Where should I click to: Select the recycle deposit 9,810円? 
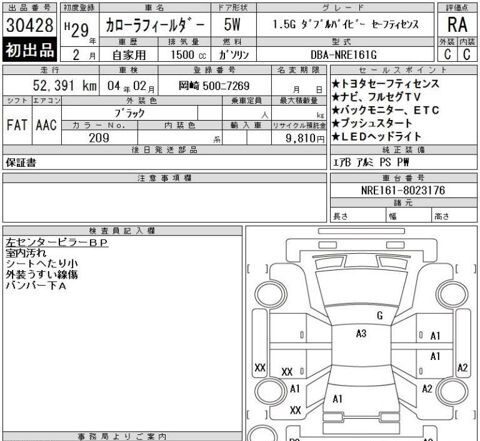(305, 138)
